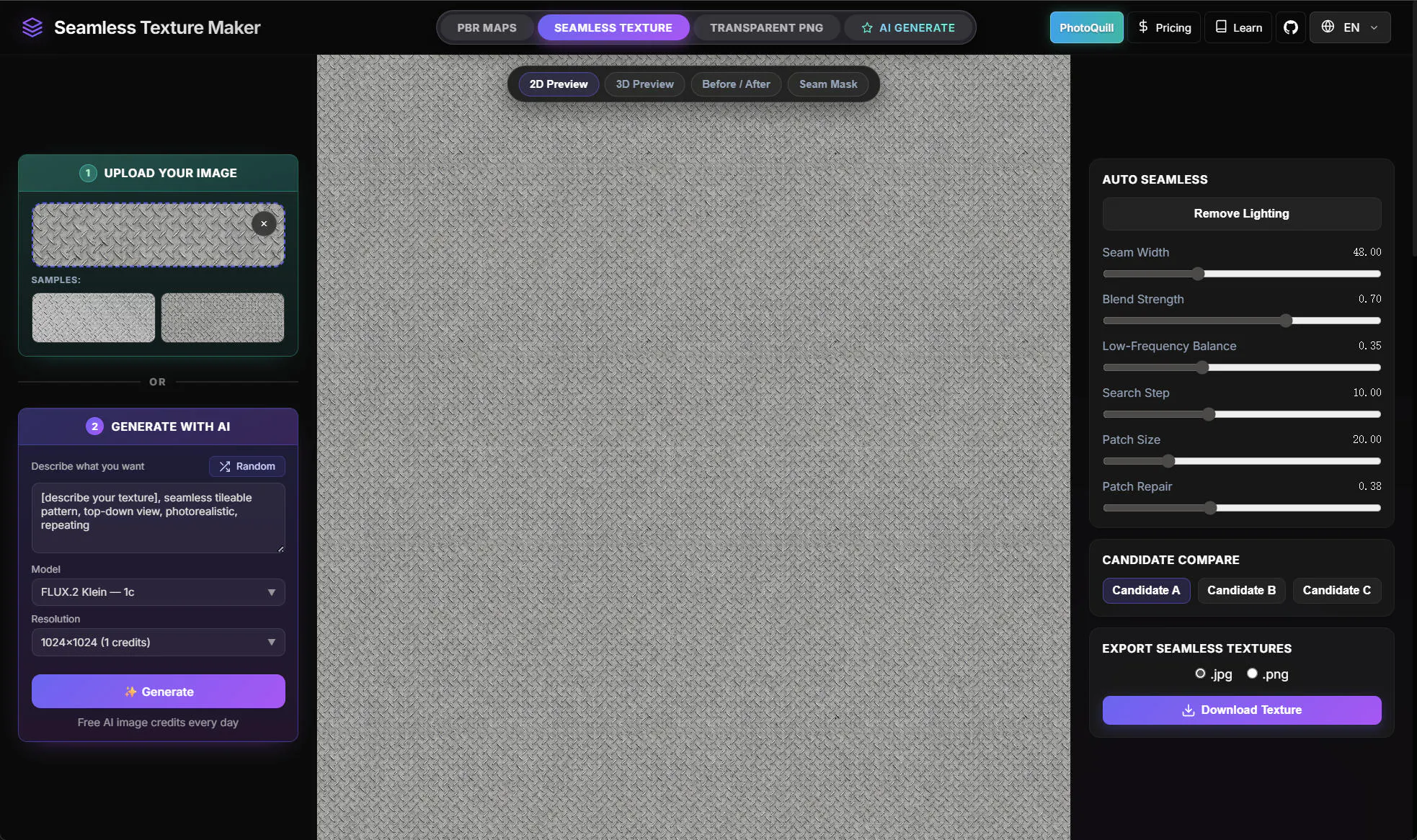Click the Seam Width value 48.00
1417x840 pixels.
pos(1367,252)
